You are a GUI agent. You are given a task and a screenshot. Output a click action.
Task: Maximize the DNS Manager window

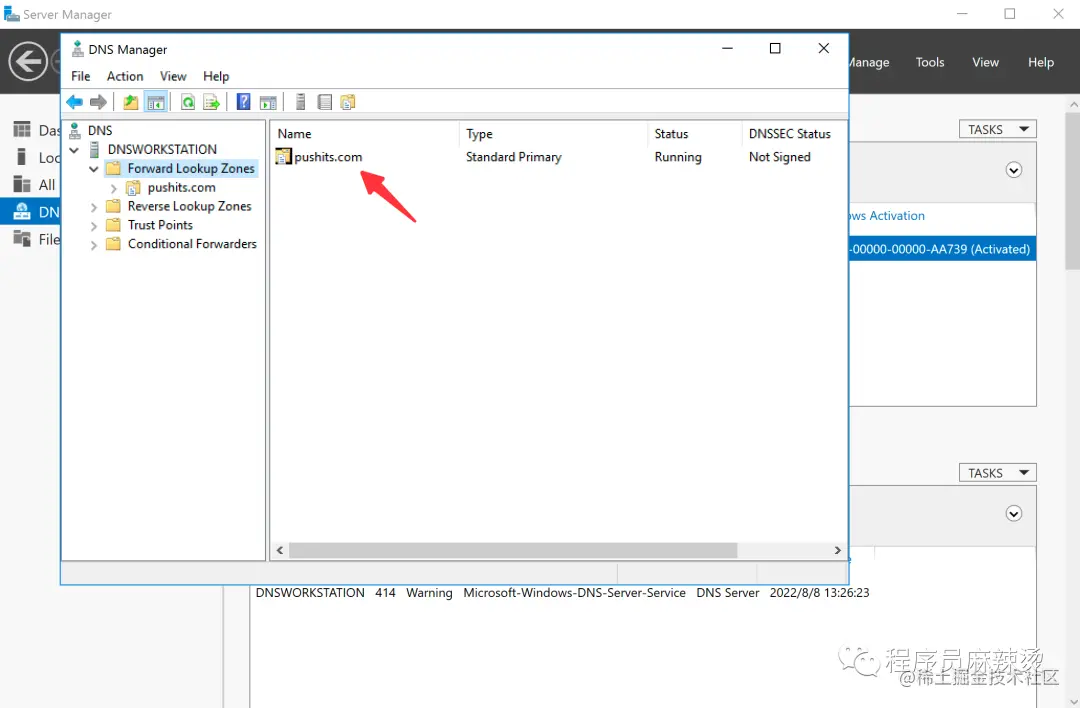[x=775, y=48]
